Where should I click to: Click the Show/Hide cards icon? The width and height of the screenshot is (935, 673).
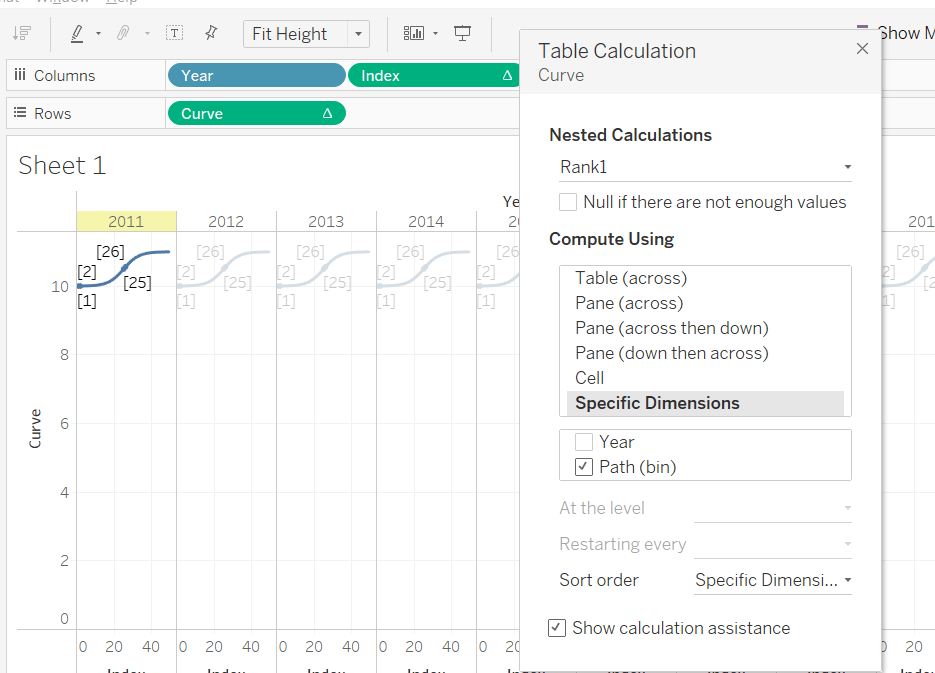[414, 33]
